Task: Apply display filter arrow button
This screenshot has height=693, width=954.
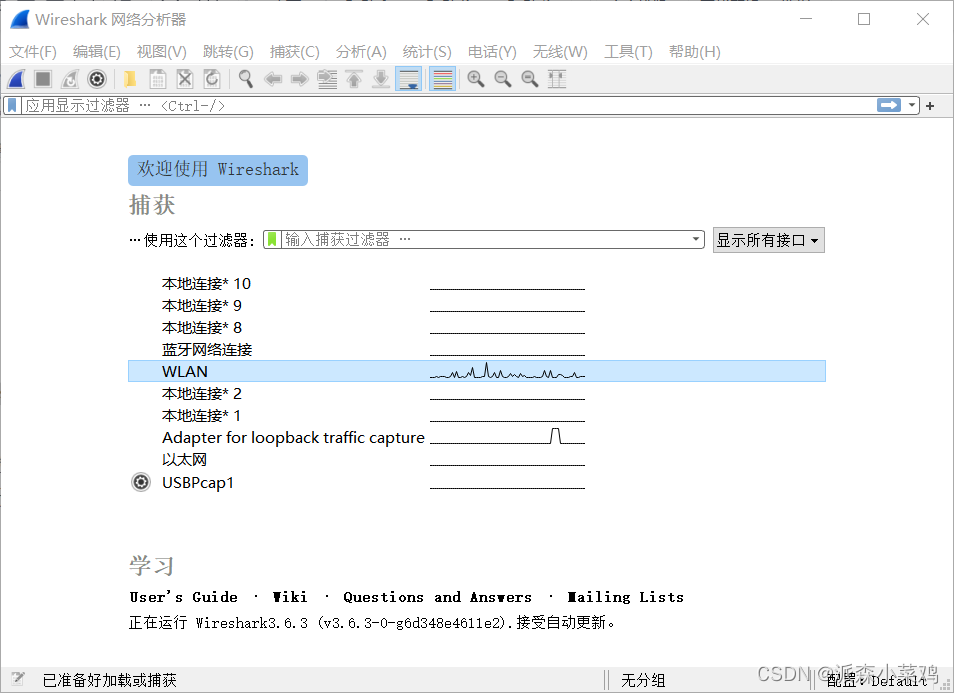Action: (x=889, y=105)
